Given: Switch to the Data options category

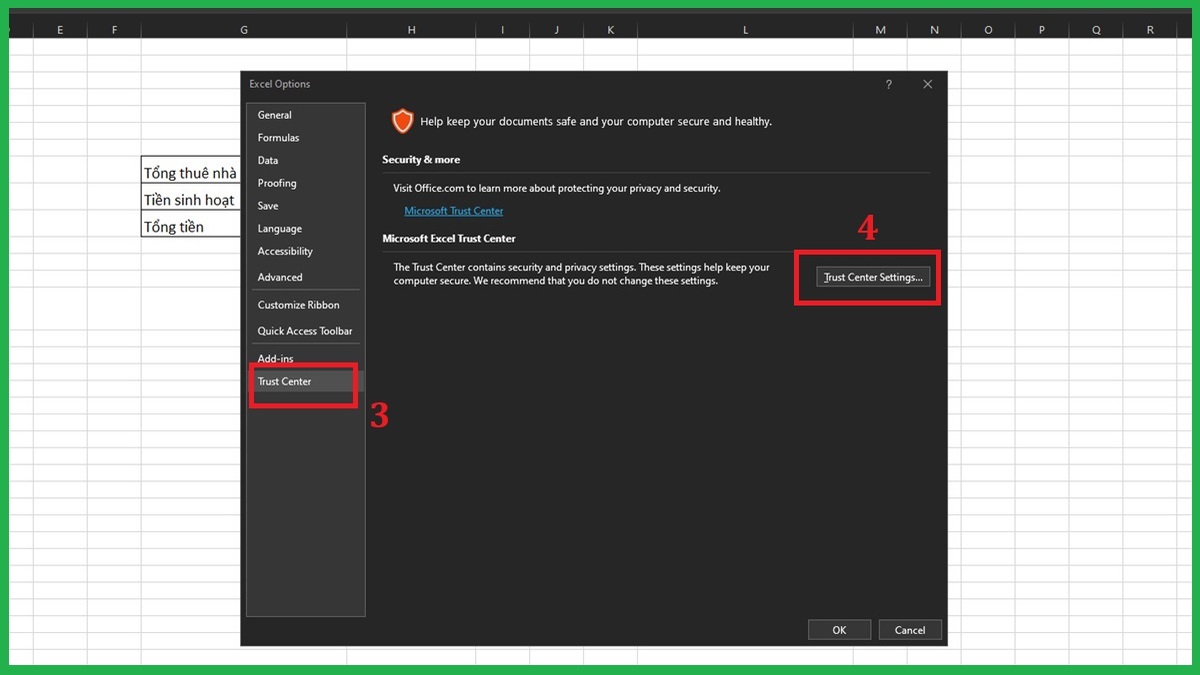Looking at the screenshot, I should [268, 160].
